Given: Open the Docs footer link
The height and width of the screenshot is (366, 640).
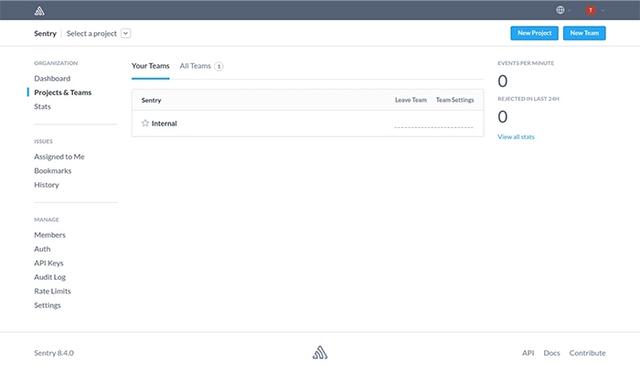Looking at the screenshot, I should coord(551,353).
